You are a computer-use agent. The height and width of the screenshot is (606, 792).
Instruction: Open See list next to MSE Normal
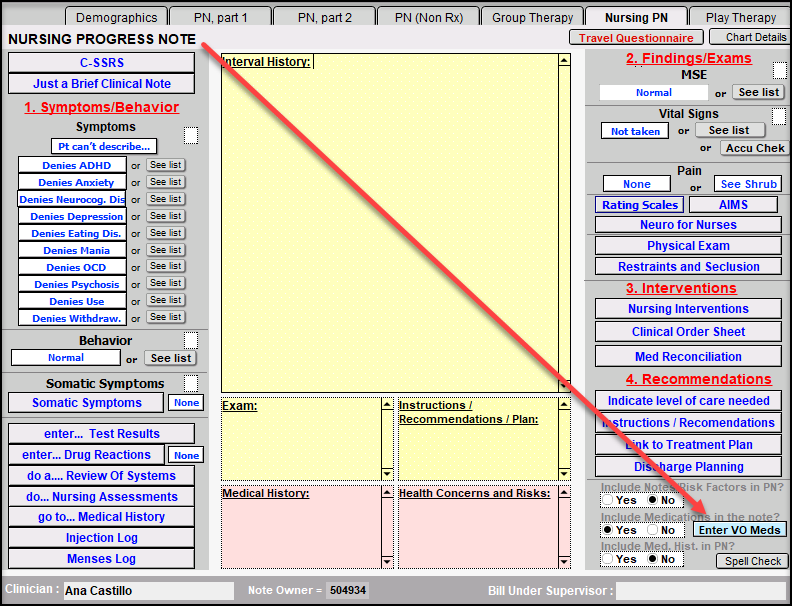(759, 92)
